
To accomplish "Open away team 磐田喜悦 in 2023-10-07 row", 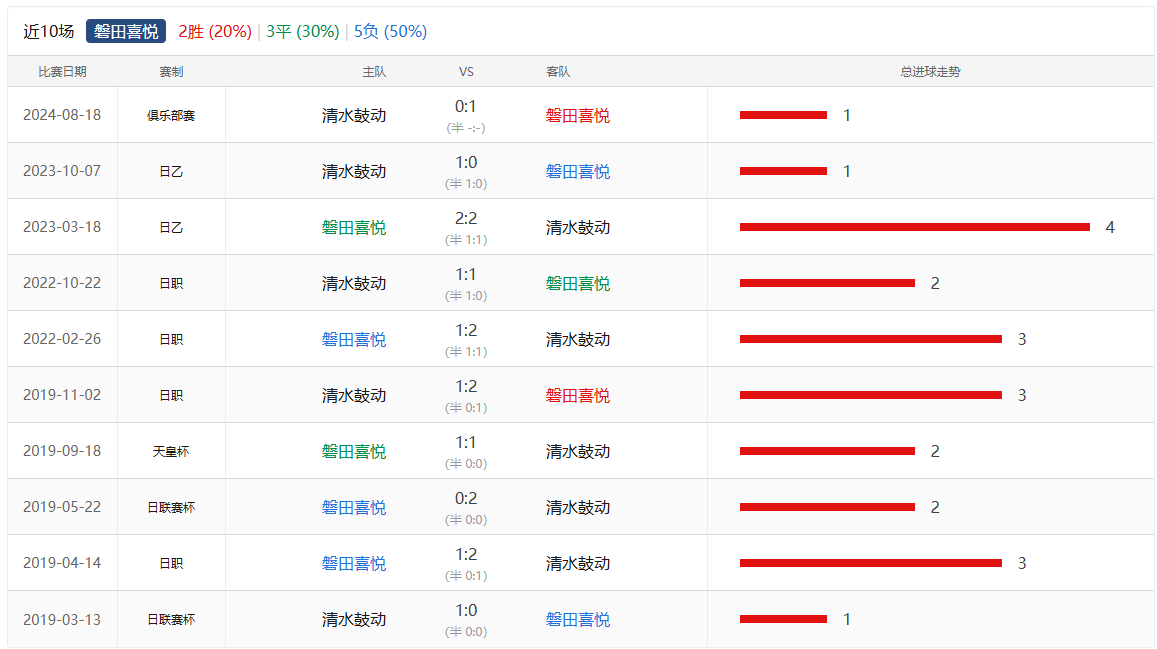I will click(578, 172).
